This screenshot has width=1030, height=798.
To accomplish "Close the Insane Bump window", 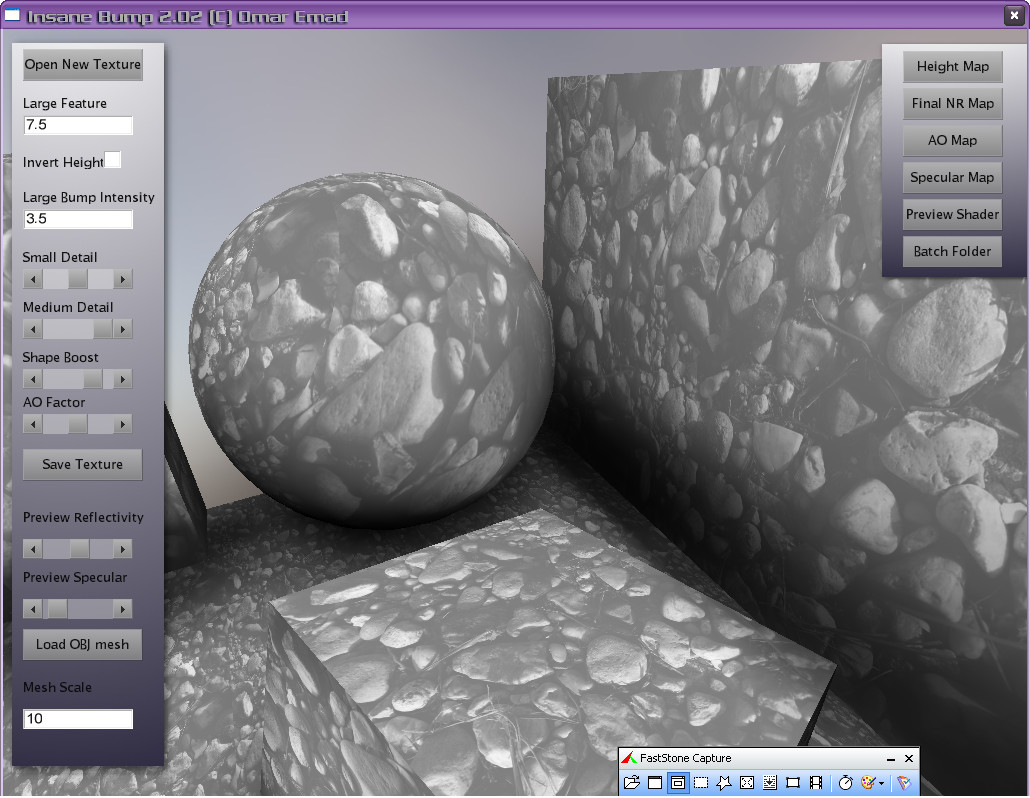I will coord(1014,15).
